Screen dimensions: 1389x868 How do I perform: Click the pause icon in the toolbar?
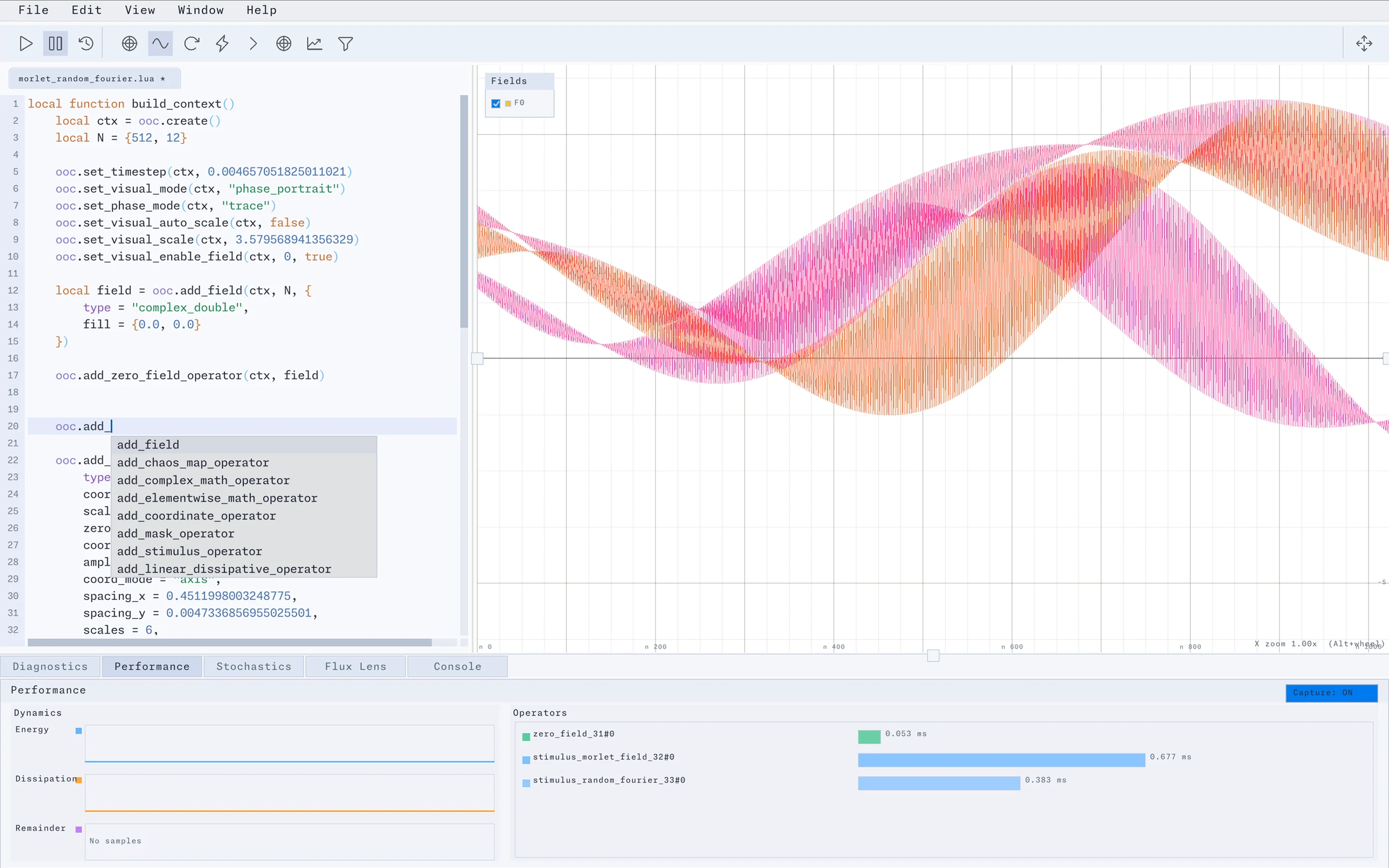(55, 43)
